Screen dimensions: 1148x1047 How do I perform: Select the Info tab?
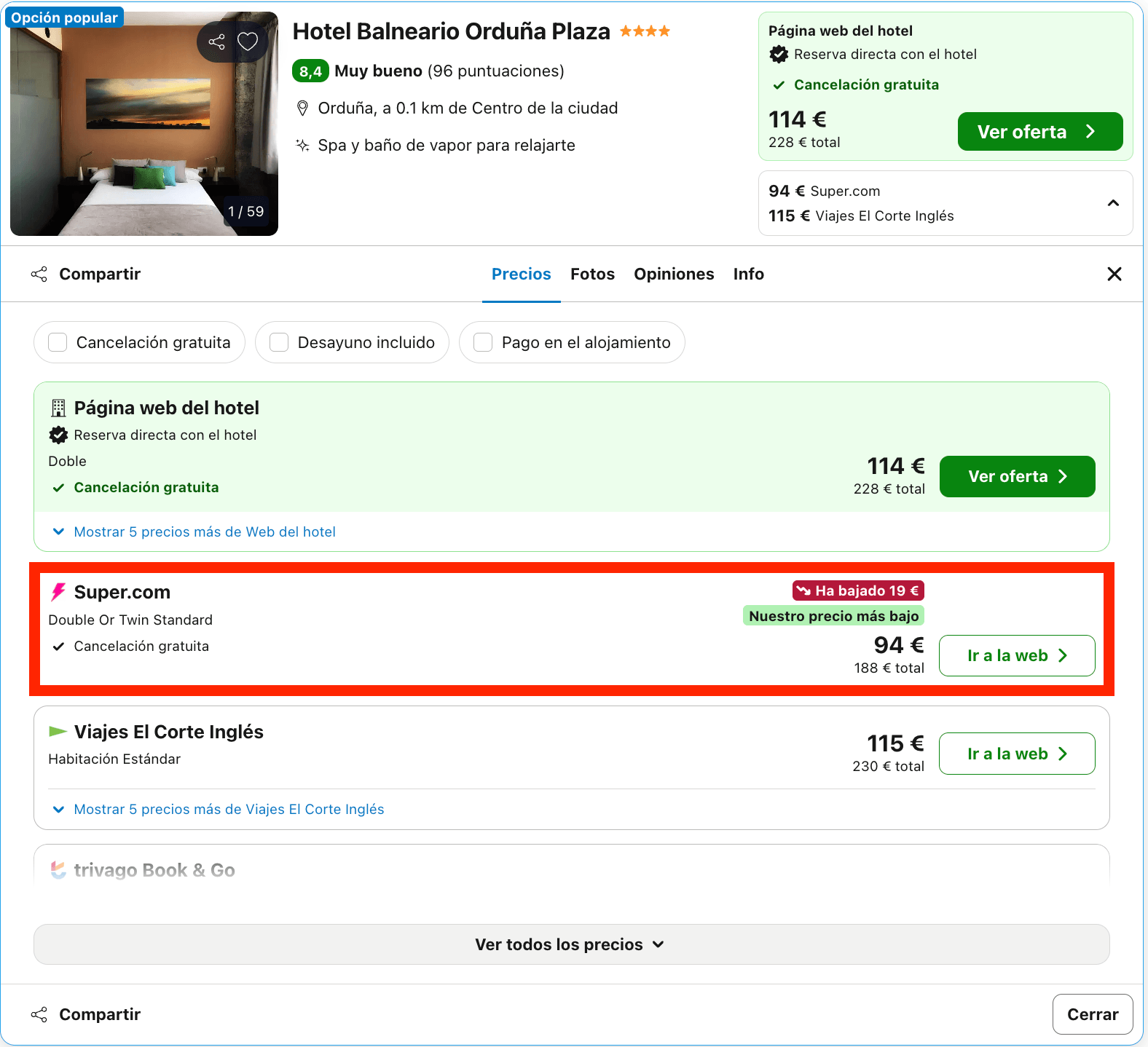coord(749,274)
